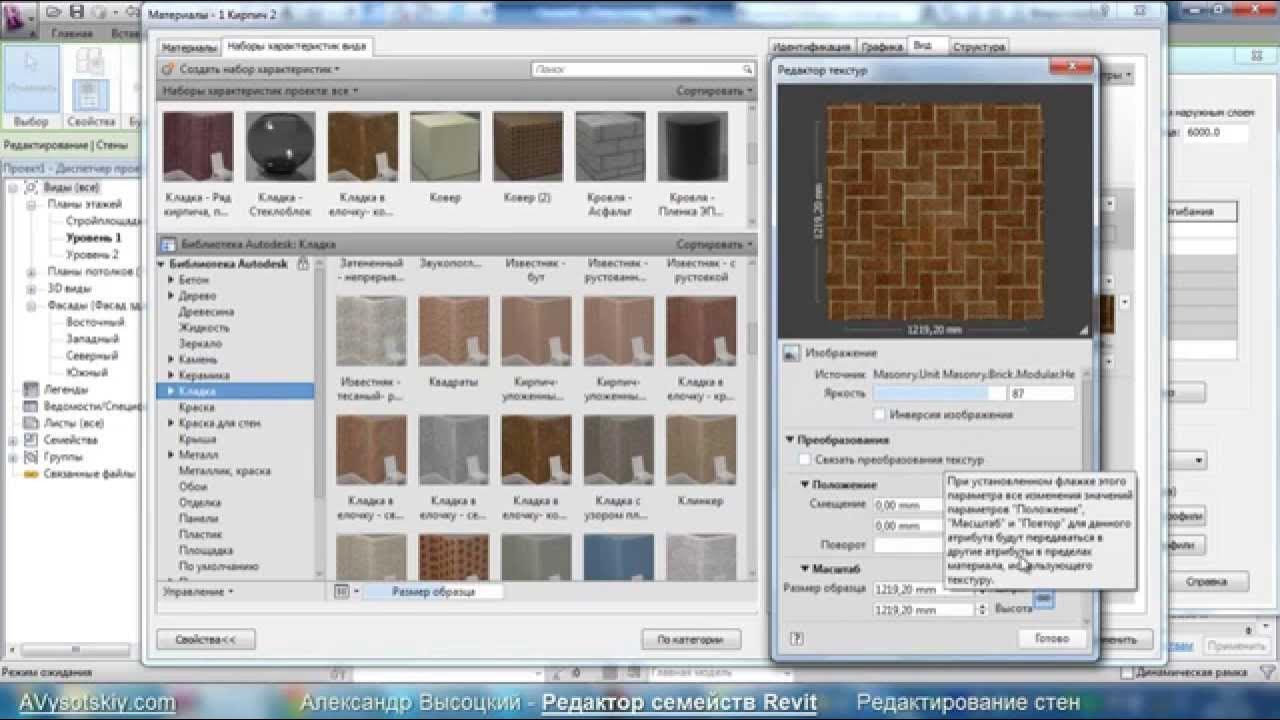Expand Камень library category
The image size is (1280, 720).
tap(171, 359)
